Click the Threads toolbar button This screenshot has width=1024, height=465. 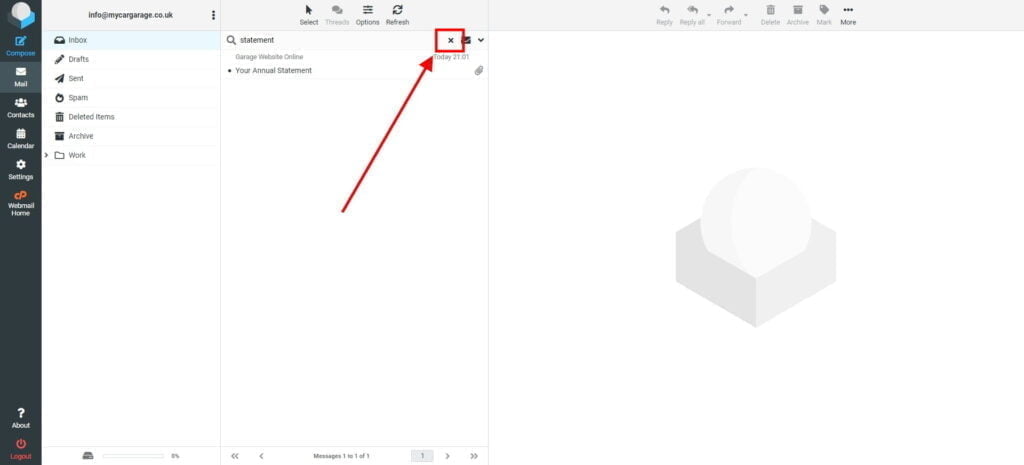click(337, 15)
